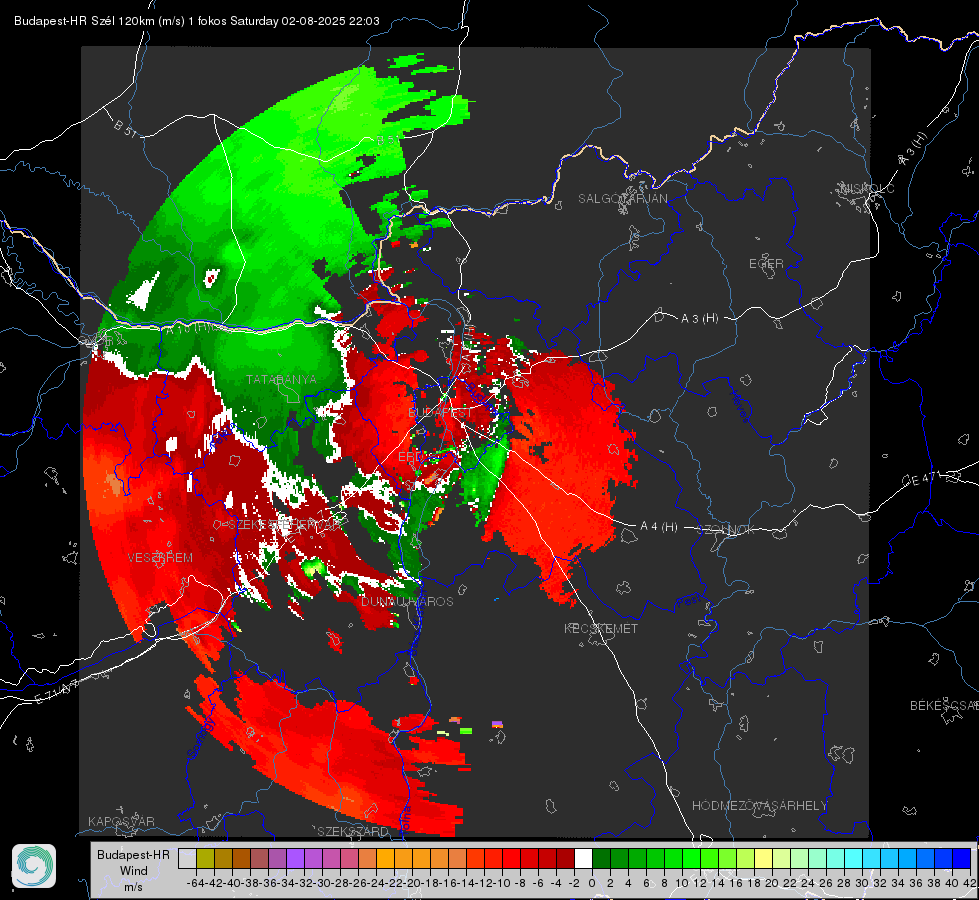Screen dimensions: 979x900
Task: Click the legend value '-64'
Action: (x=196, y=883)
